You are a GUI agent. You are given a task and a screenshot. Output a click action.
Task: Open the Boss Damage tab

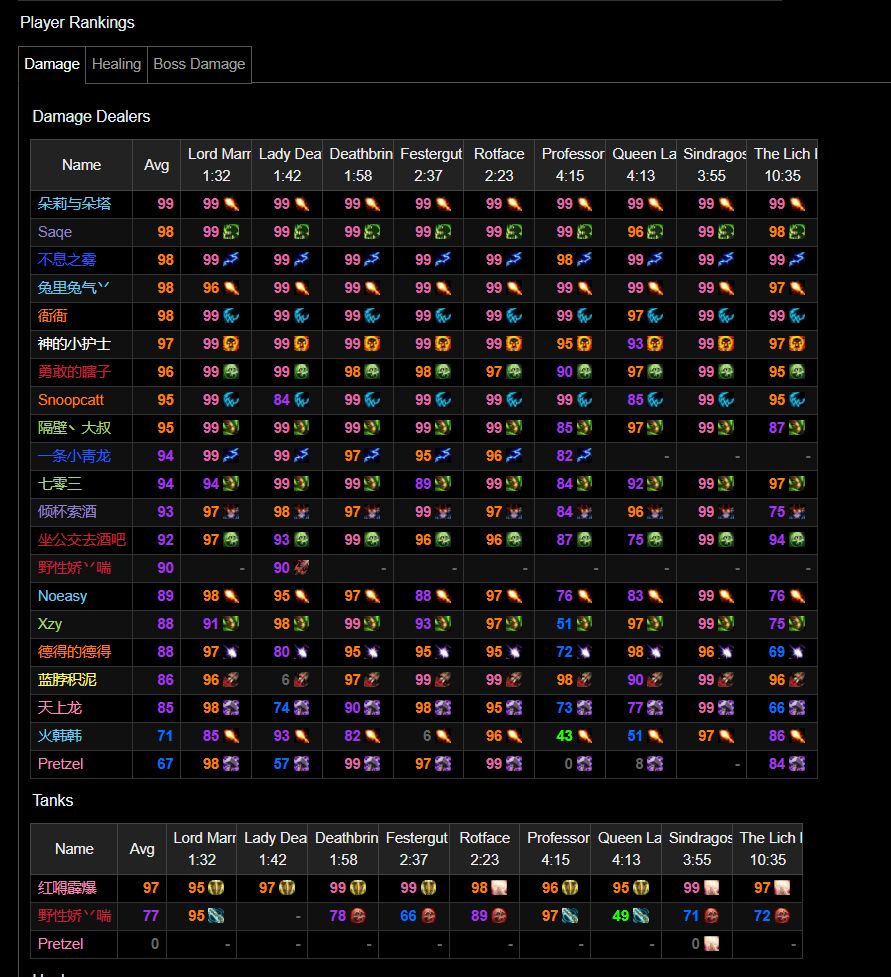[x=199, y=64]
